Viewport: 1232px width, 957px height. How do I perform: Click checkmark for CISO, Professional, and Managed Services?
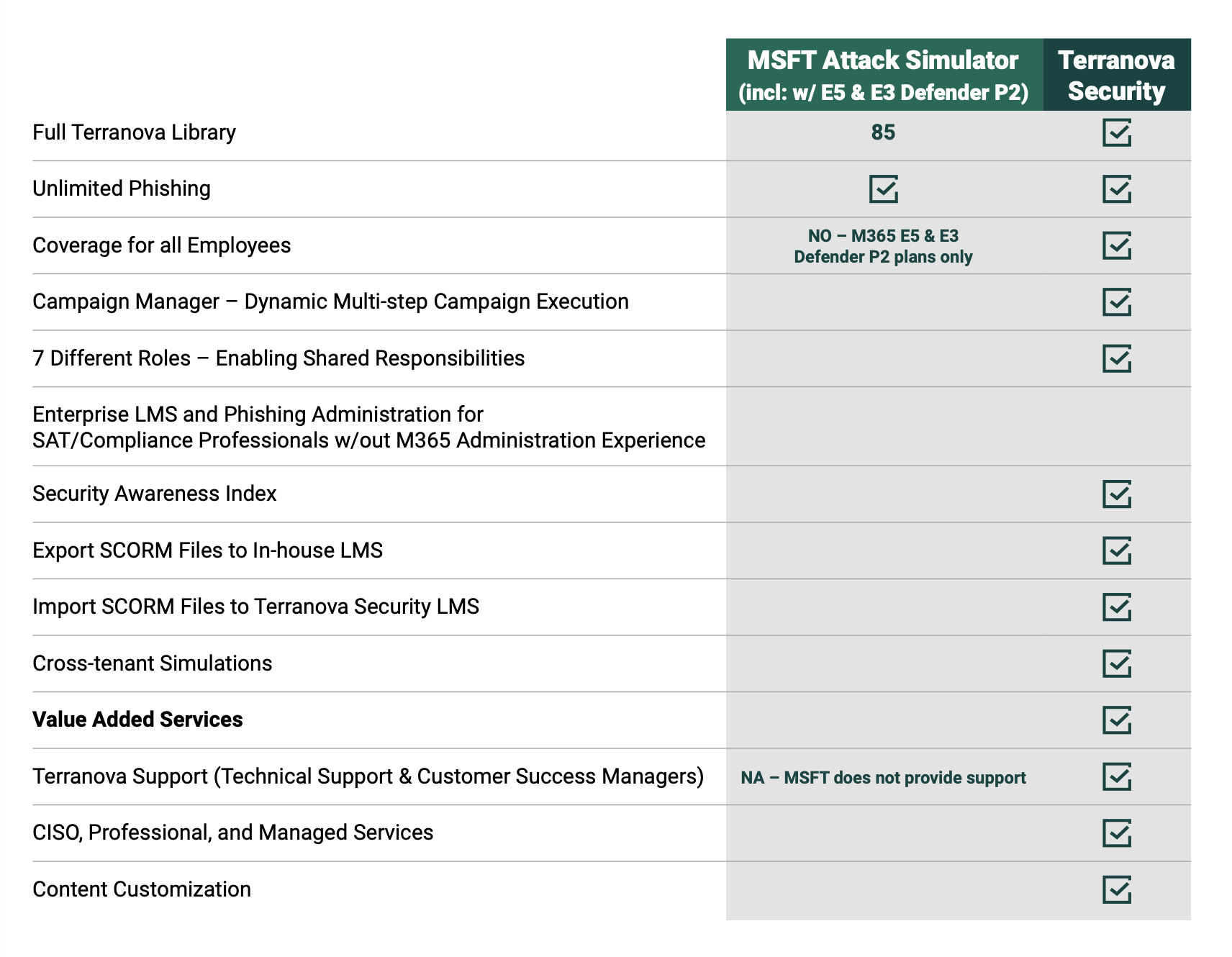[x=1117, y=833]
